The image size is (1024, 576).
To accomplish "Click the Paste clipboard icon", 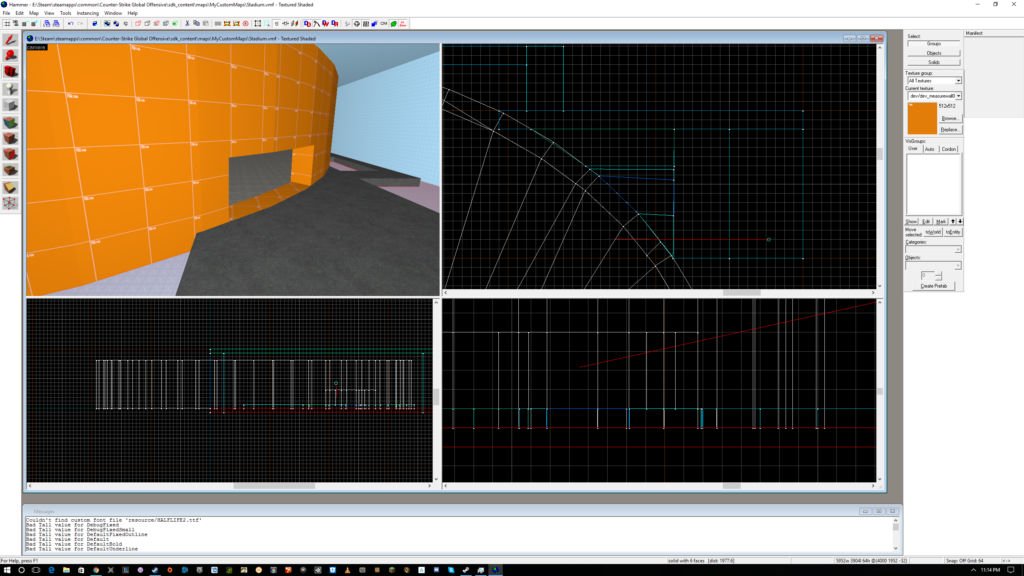I will [x=206, y=24].
